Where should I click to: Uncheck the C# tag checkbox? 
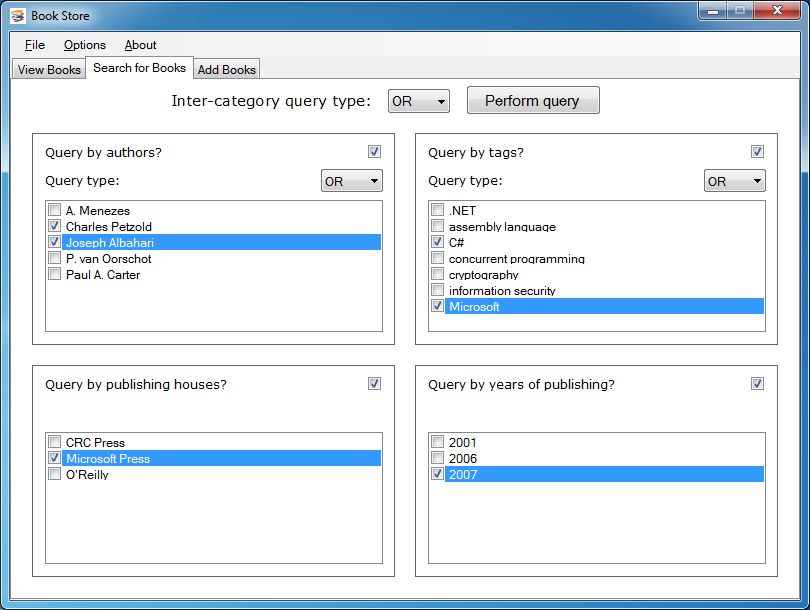[438, 242]
